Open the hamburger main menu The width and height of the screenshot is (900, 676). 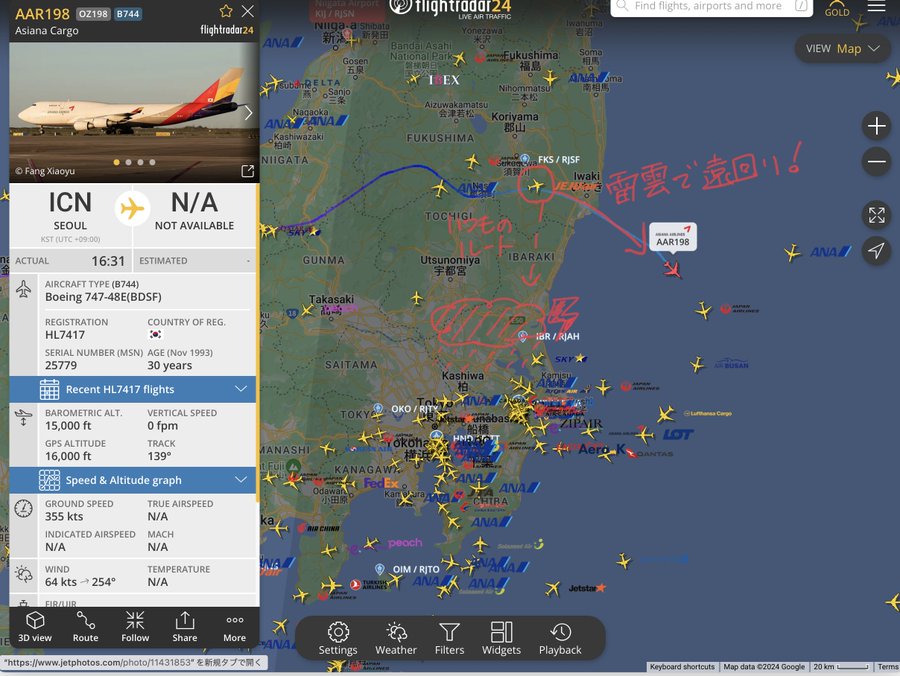coord(876,6)
